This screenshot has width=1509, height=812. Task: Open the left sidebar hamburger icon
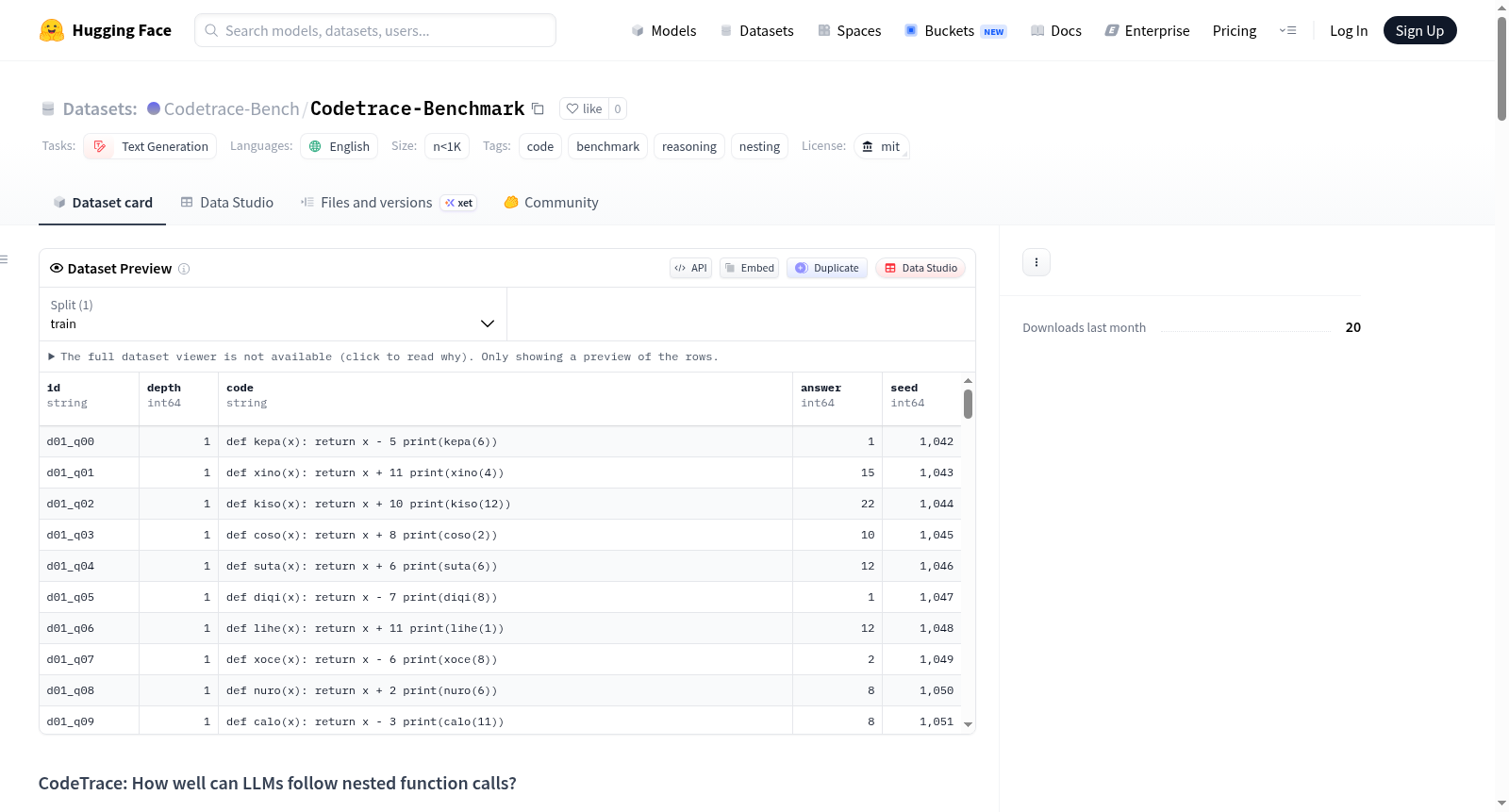4,259
